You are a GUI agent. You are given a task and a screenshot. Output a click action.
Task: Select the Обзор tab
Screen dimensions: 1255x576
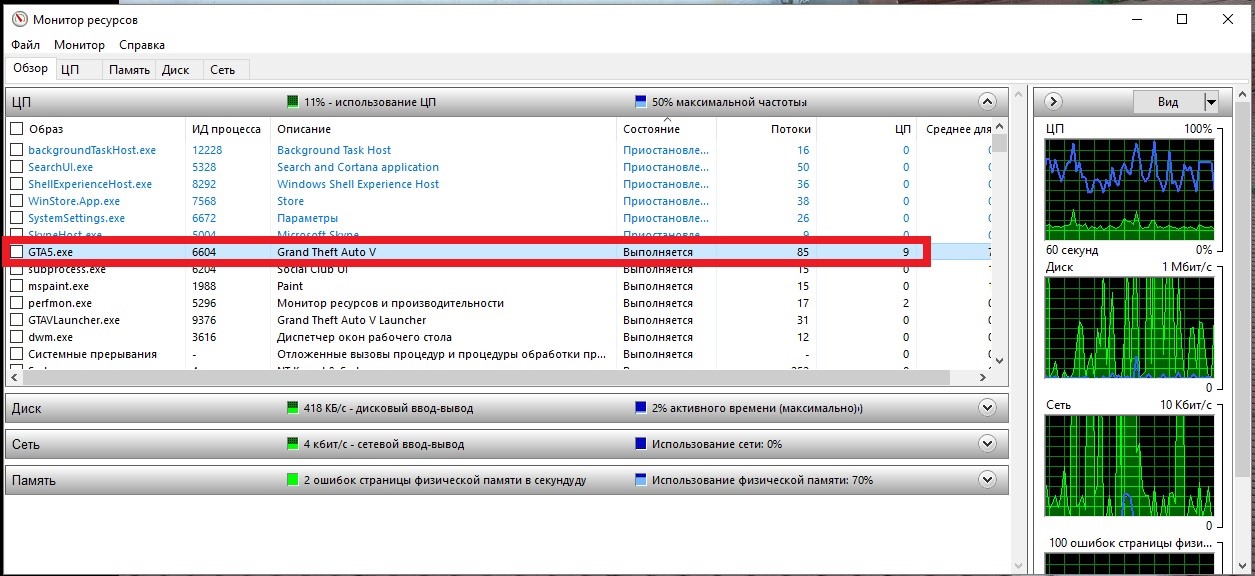tap(30, 68)
